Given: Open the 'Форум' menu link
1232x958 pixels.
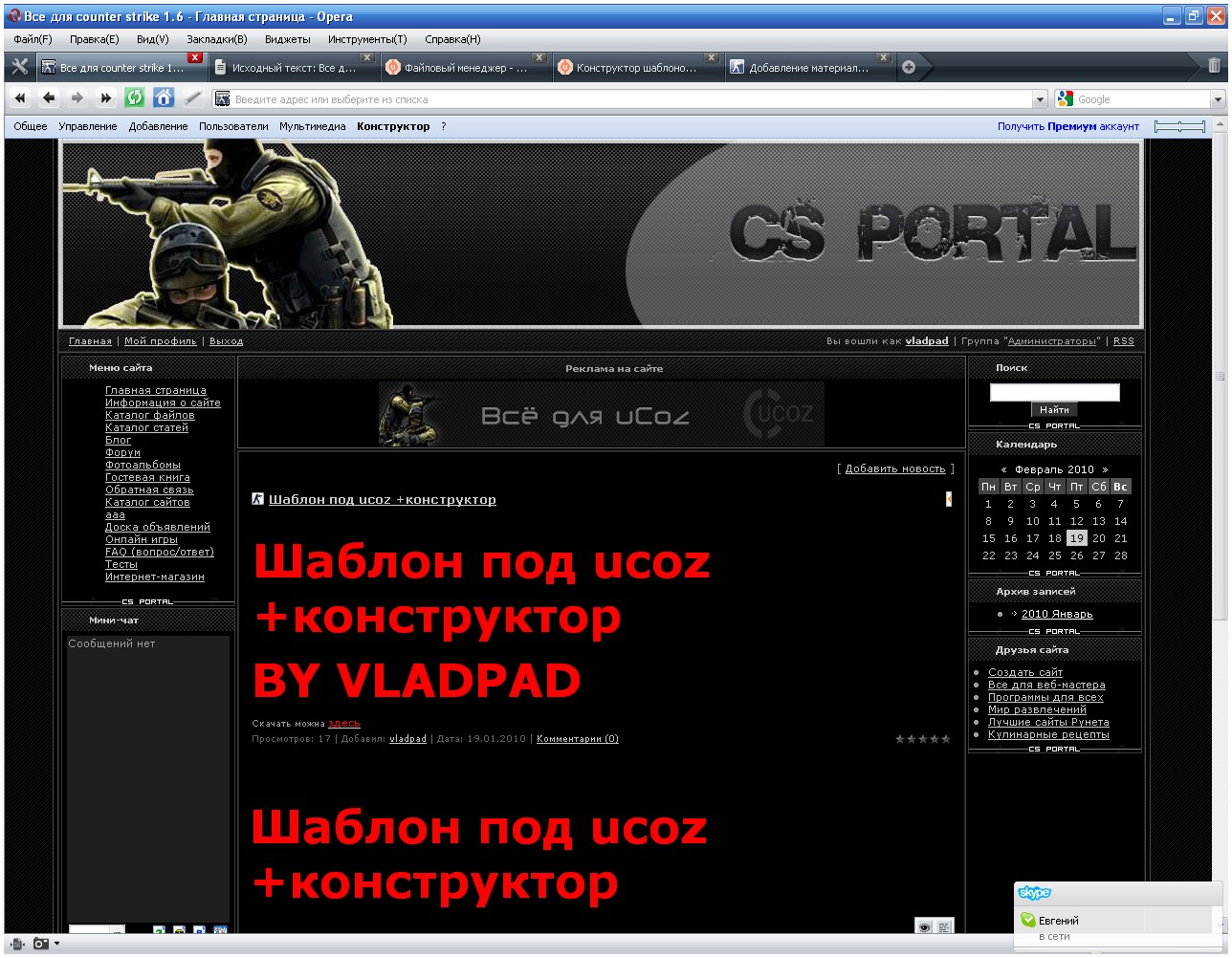Looking at the screenshot, I should (122, 452).
